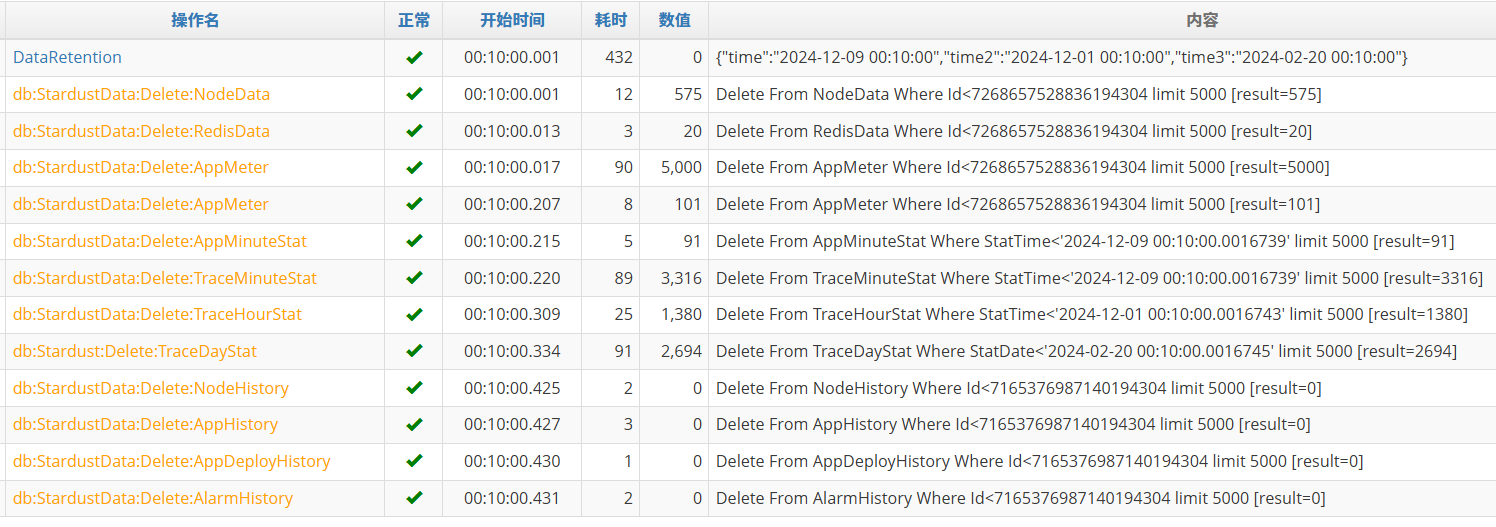Click the checkmark in the Delete:AppMinuteStat row
The width and height of the screenshot is (1496, 527).
coord(414,241)
